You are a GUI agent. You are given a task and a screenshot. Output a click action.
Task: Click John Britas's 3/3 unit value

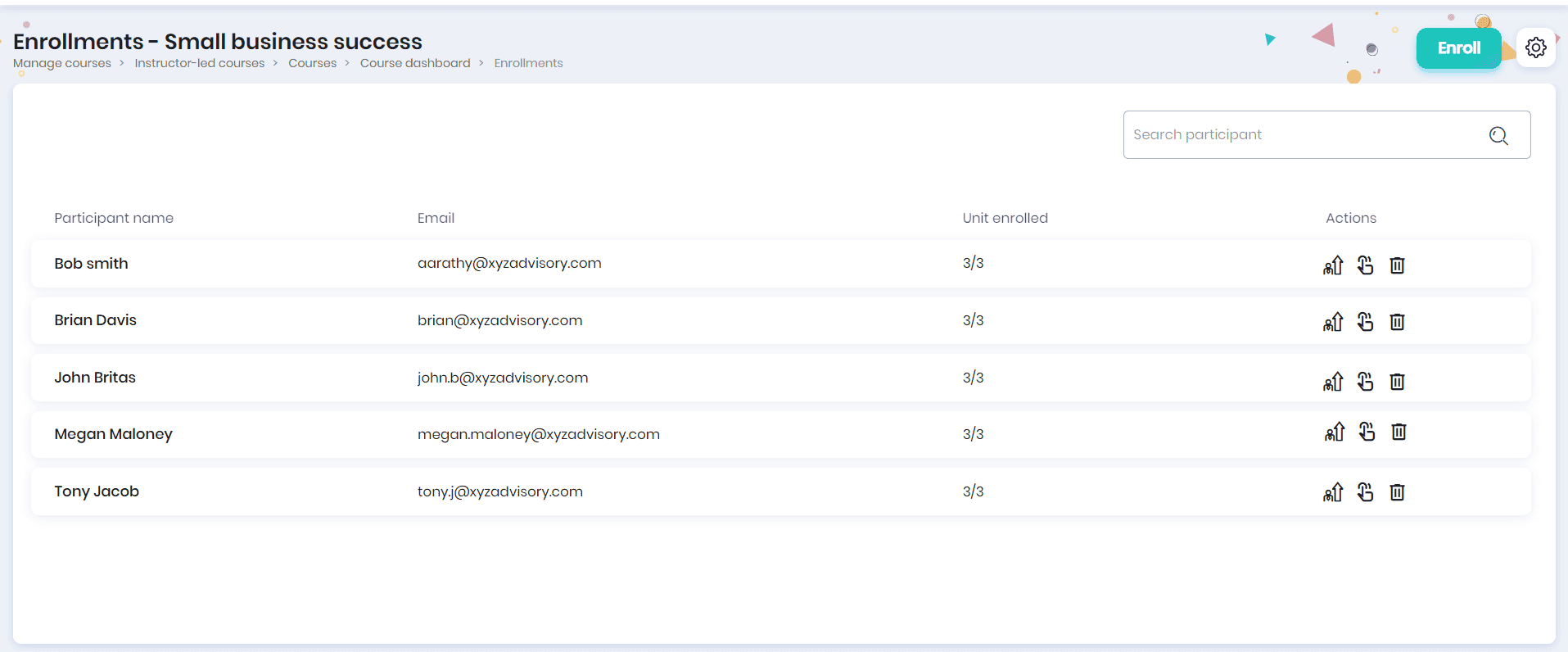(973, 378)
